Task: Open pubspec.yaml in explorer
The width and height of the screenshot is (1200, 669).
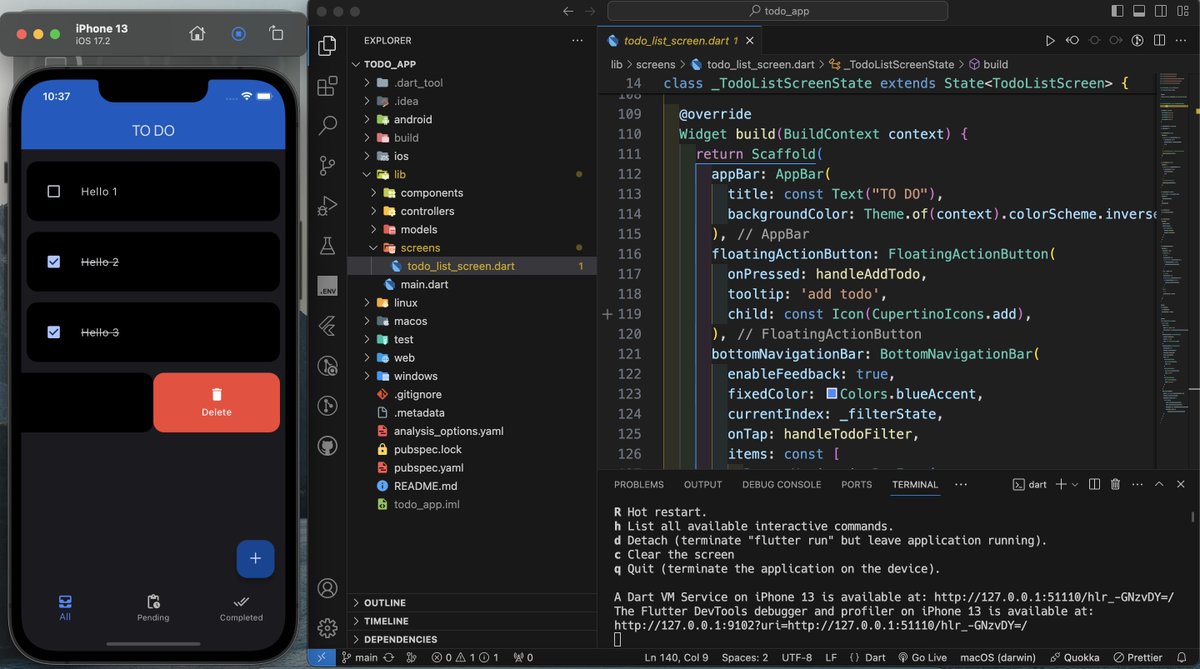Action: (471, 467)
